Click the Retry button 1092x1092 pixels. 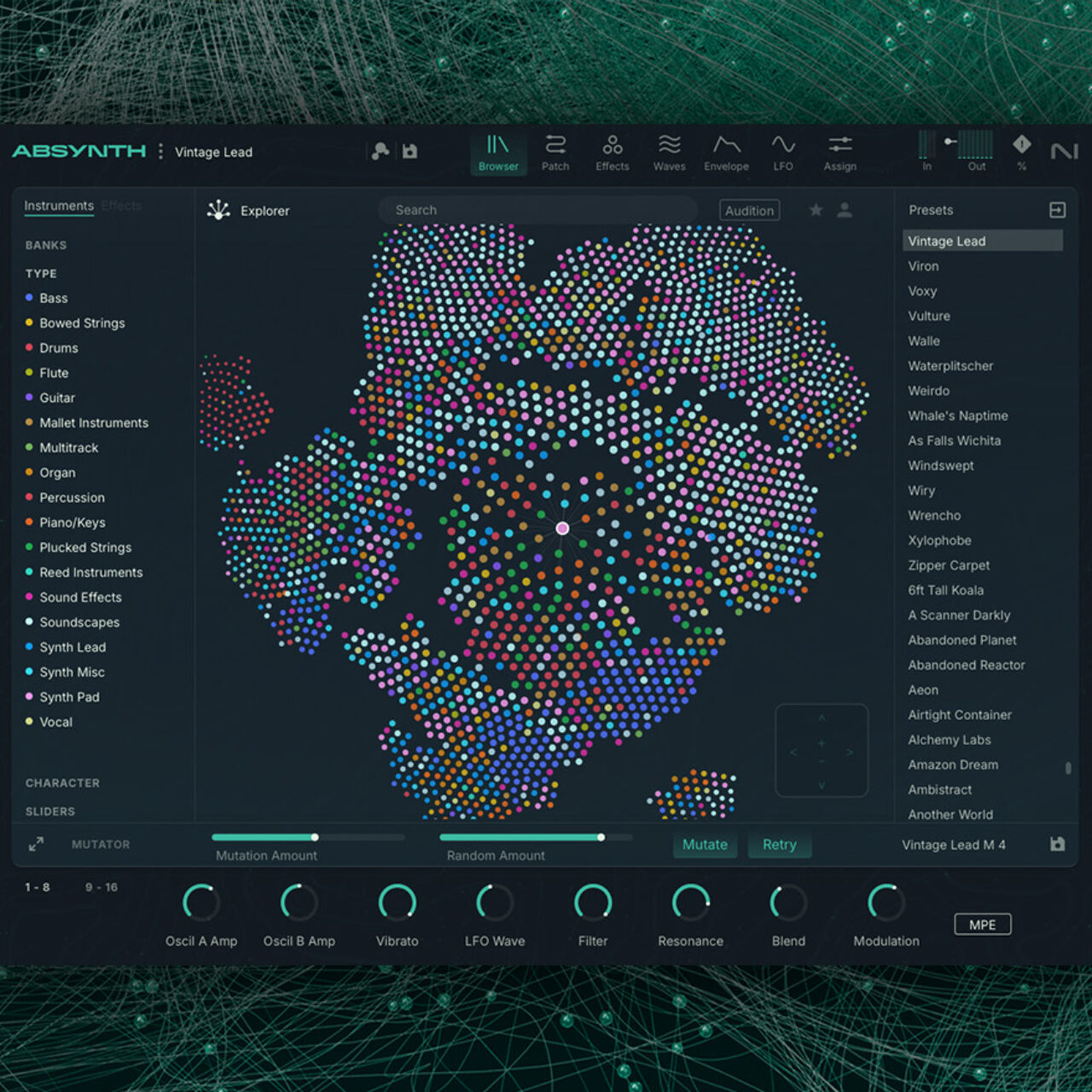779,844
